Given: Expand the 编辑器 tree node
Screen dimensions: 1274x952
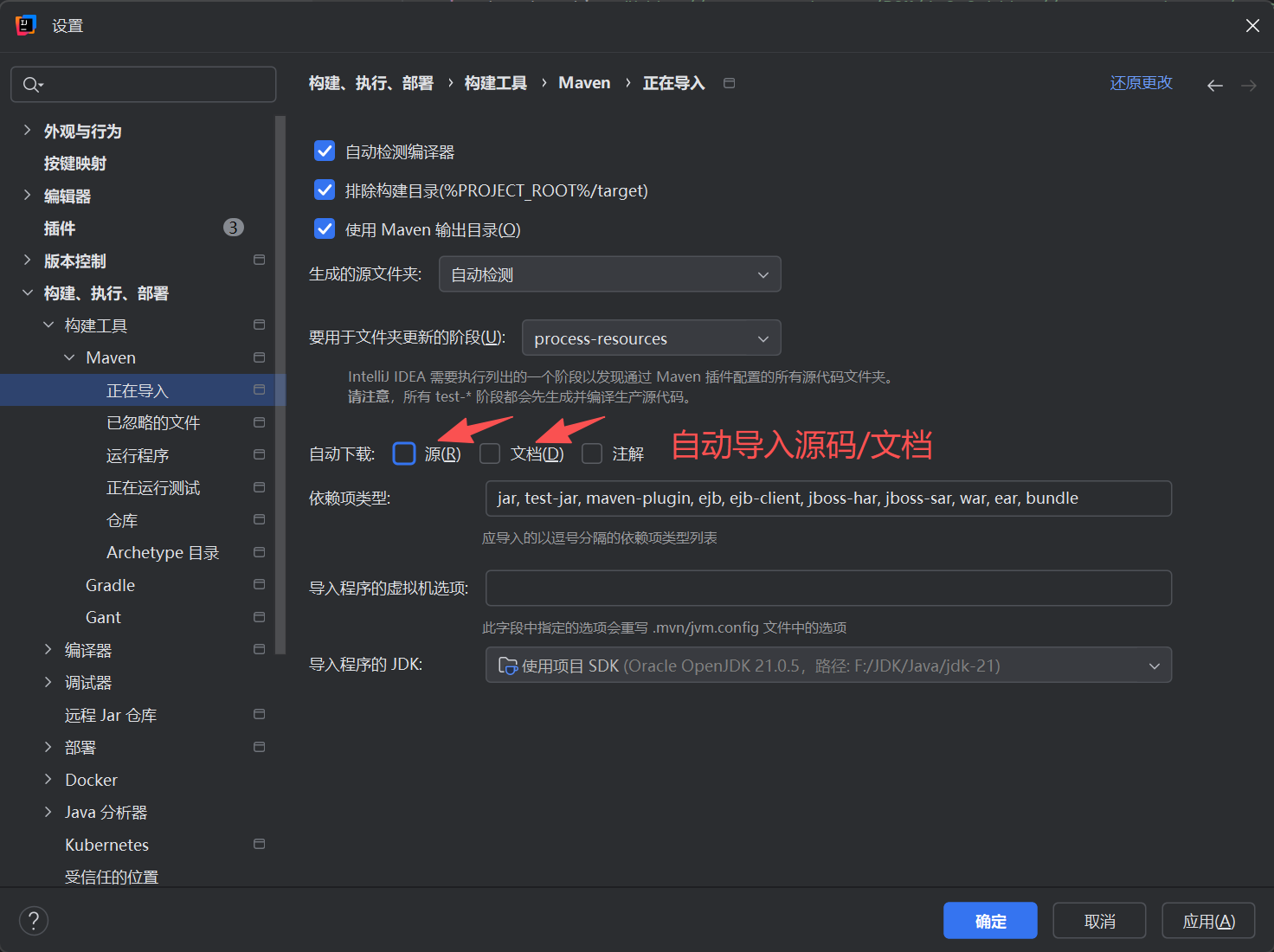Looking at the screenshot, I should [x=27, y=196].
